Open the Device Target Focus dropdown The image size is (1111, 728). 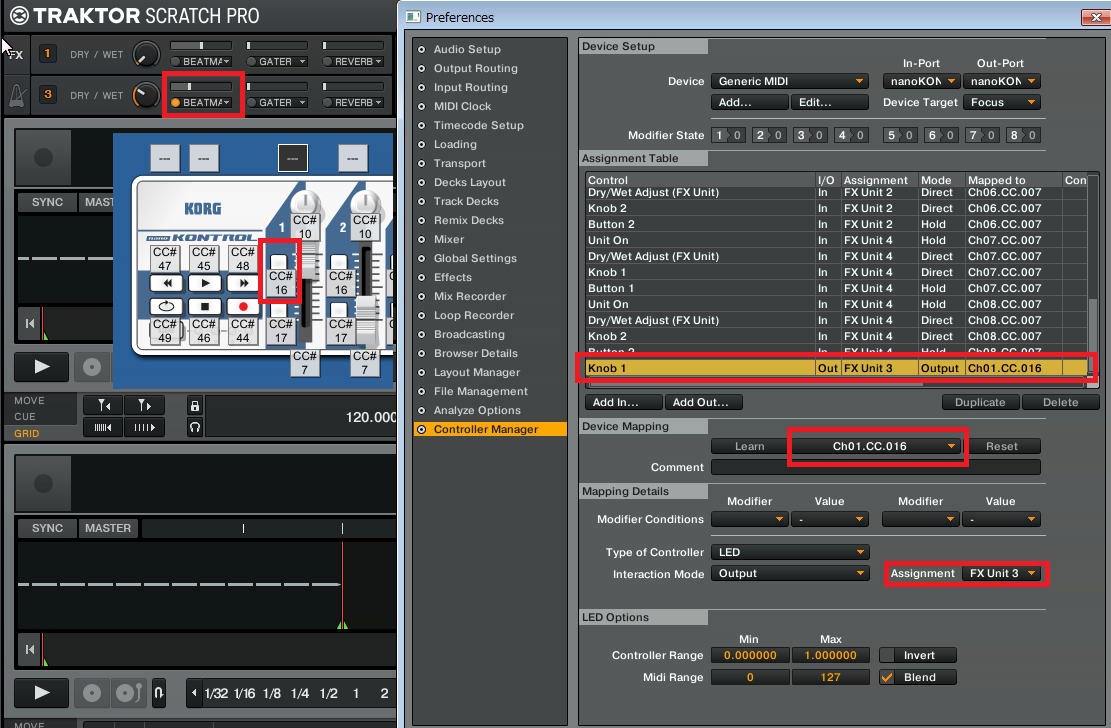(x=1001, y=103)
